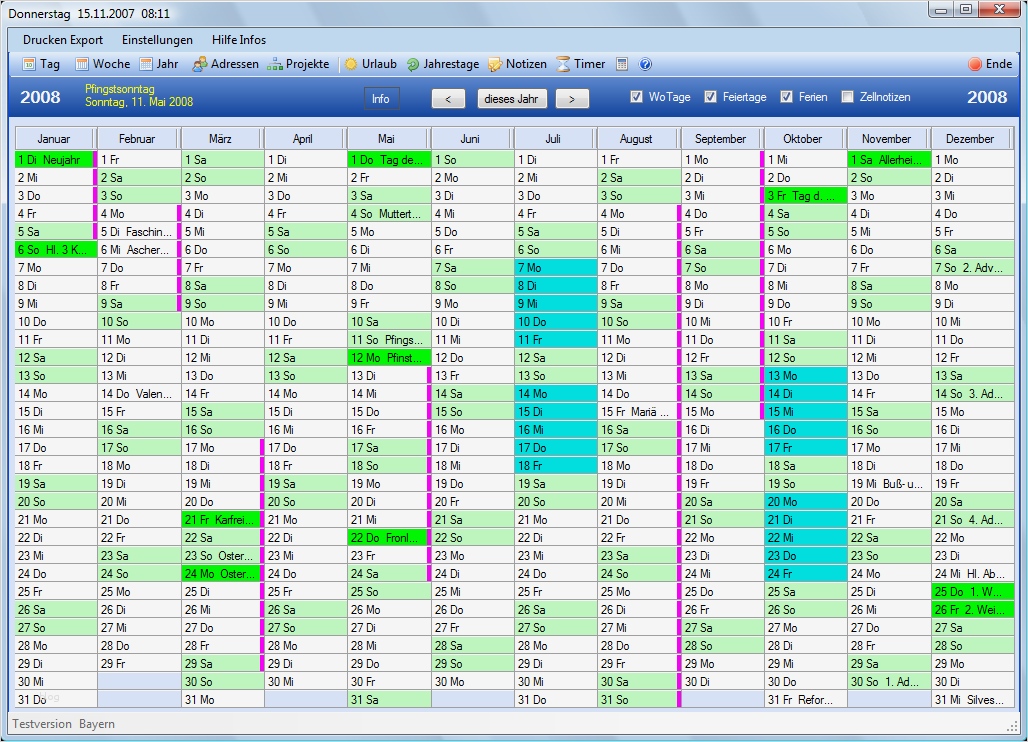Select the 5 Di Faschin... cell
The width and height of the screenshot is (1028, 742).
click(x=139, y=231)
